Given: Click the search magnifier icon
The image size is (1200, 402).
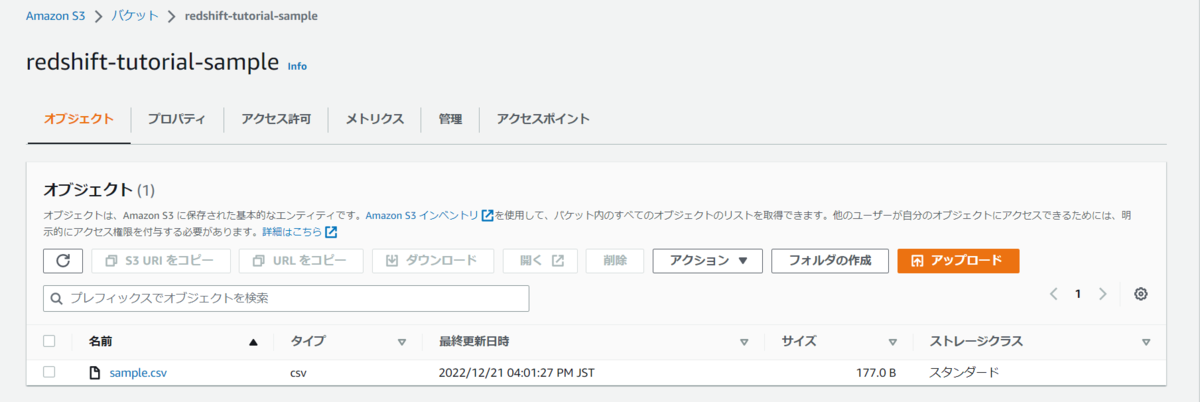Looking at the screenshot, I should (58, 298).
